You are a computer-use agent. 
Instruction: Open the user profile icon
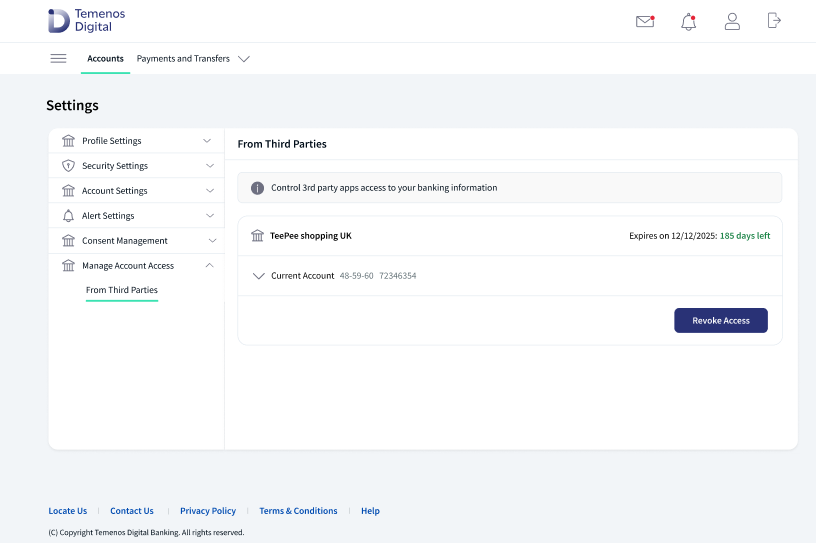[x=732, y=21]
